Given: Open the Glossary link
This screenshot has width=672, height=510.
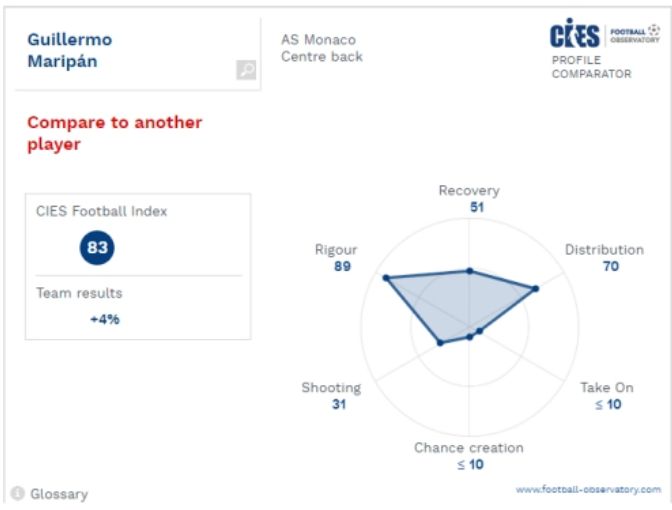Looking at the screenshot, I should 59,494.
